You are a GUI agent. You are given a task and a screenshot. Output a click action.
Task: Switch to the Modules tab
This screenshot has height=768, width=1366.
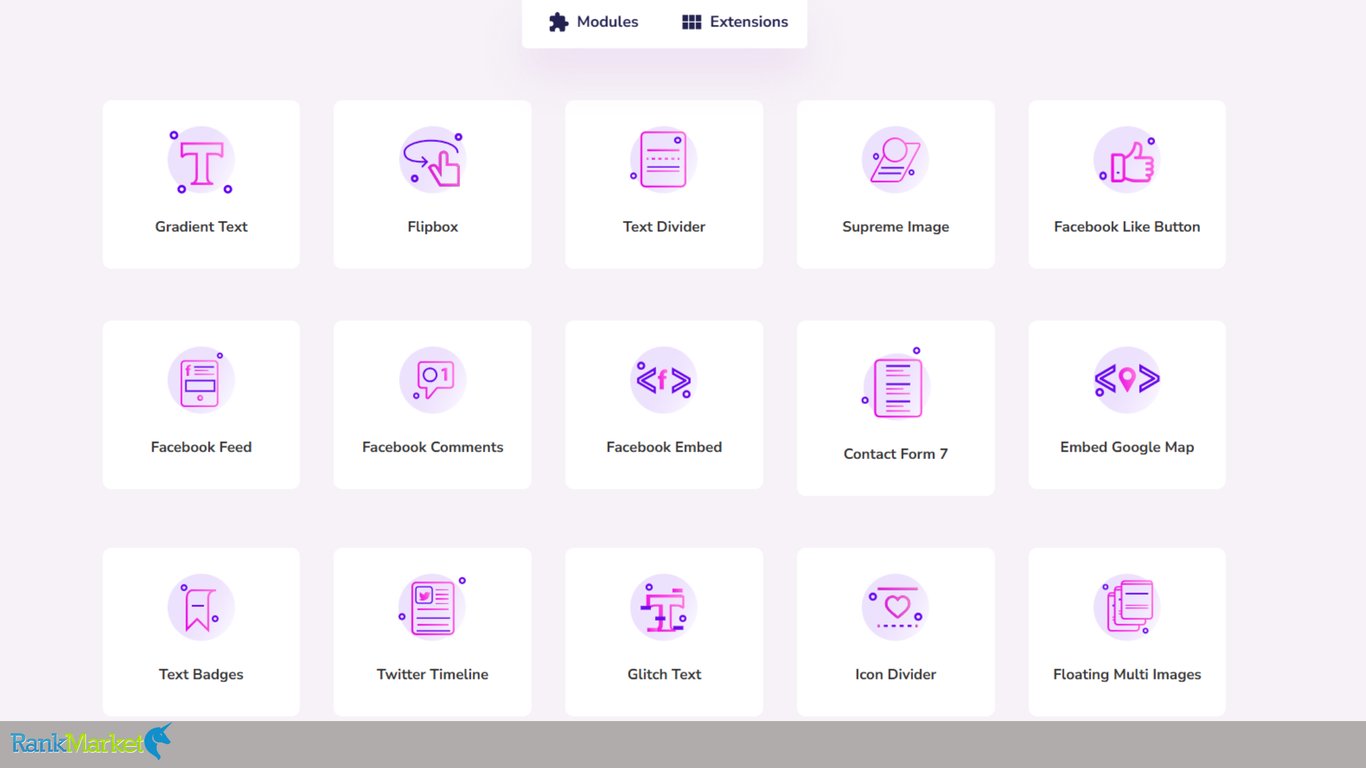(x=593, y=22)
